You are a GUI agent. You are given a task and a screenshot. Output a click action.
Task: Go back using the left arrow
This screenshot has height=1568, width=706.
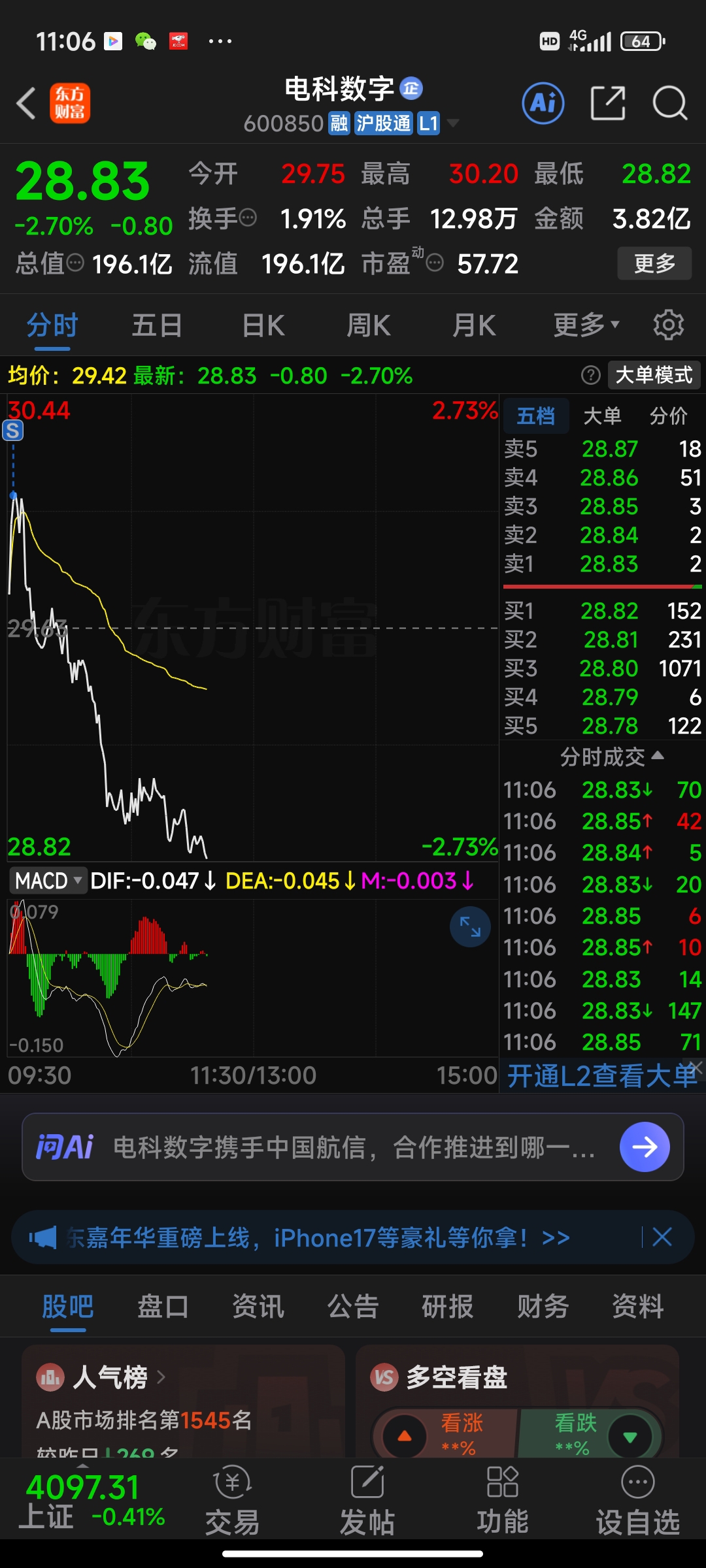pyautogui.click(x=26, y=103)
